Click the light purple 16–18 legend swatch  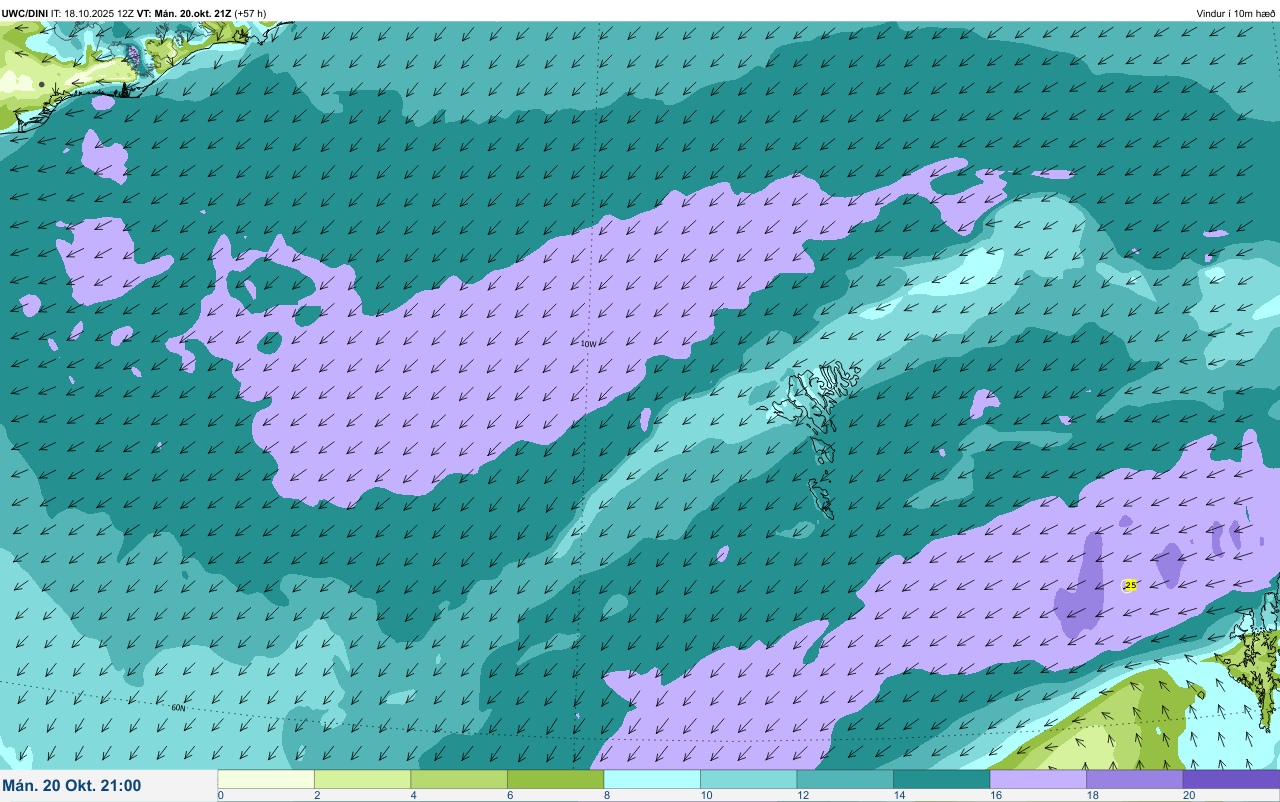tap(1038, 779)
